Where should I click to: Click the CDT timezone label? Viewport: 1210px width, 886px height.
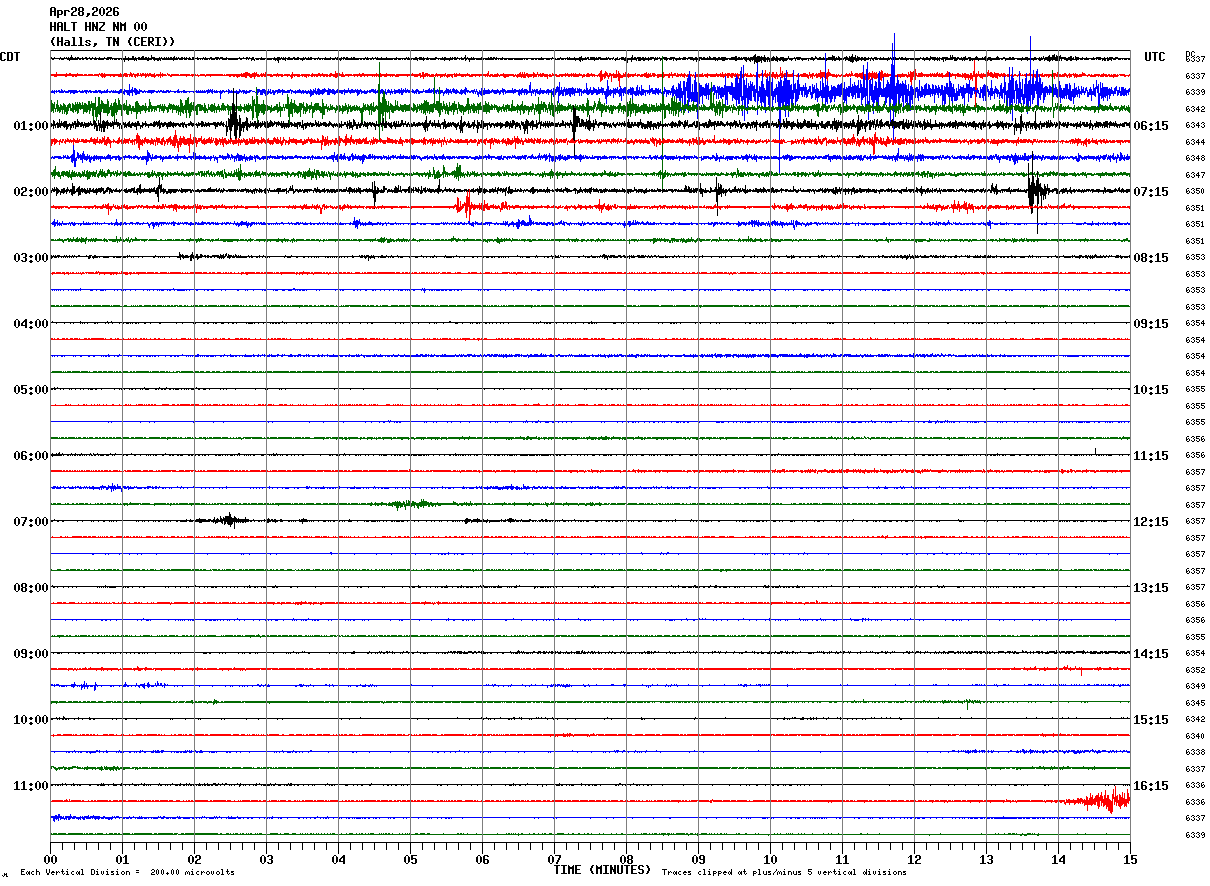[x=10, y=57]
